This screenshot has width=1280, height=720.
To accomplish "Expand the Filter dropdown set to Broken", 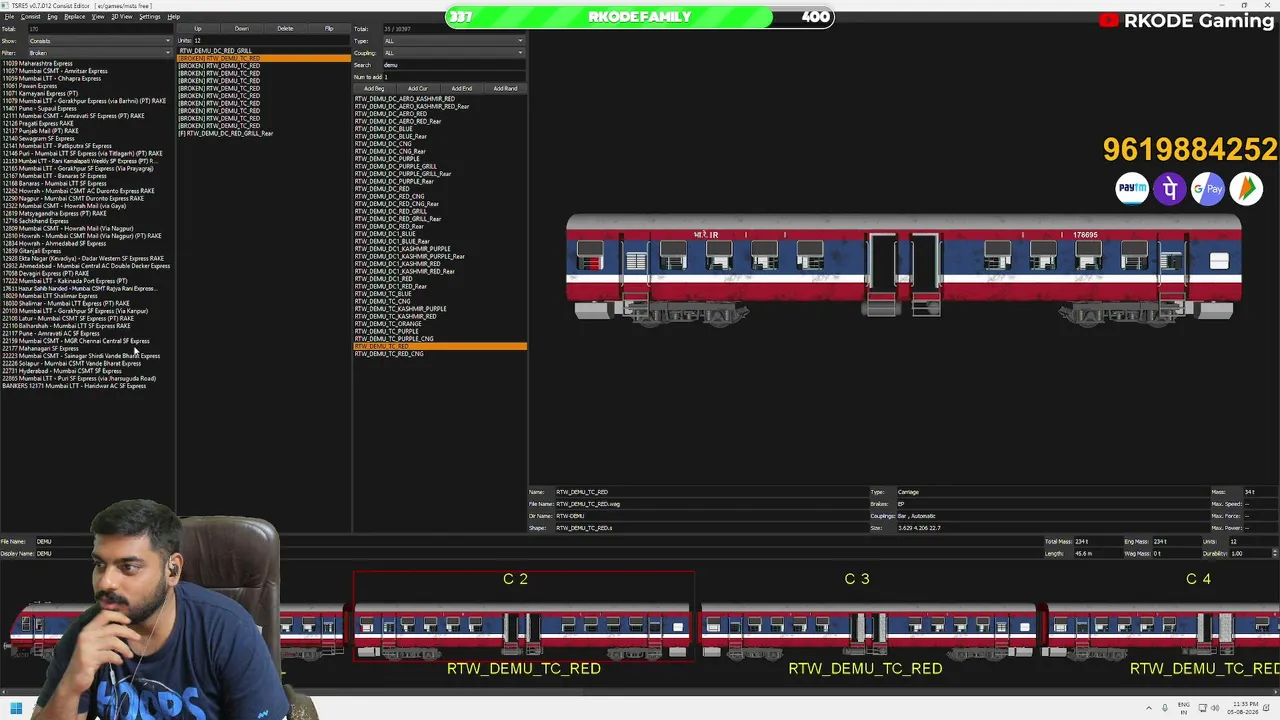I will [x=99, y=53].
